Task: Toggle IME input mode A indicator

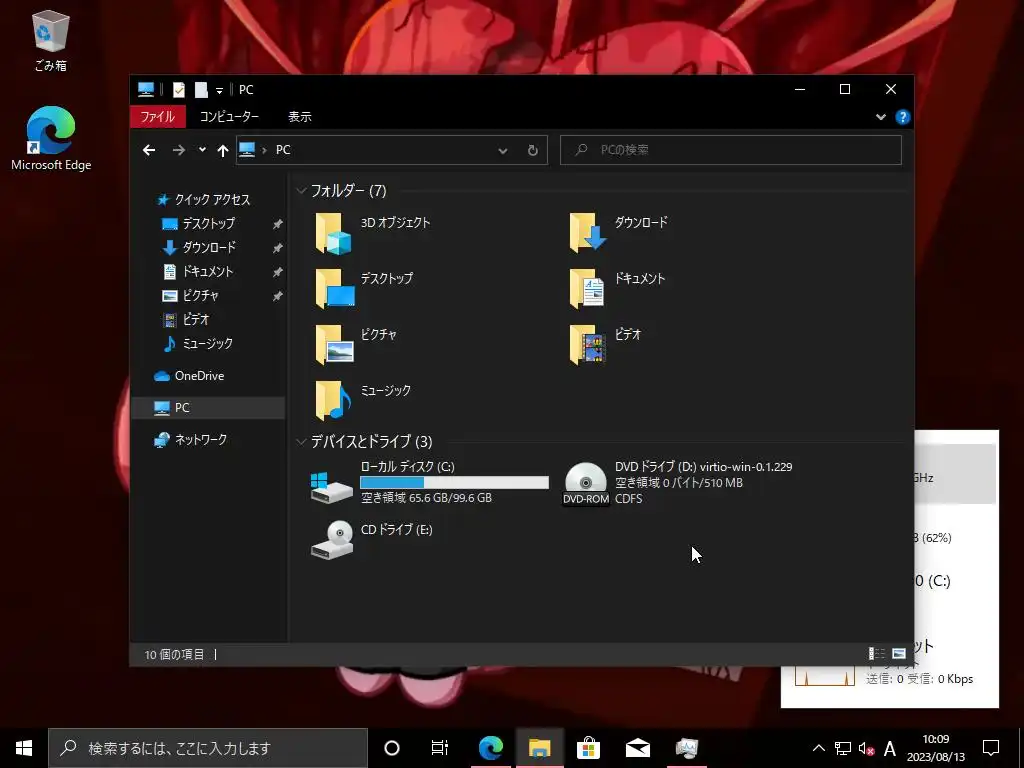Action: click(889, 748)
